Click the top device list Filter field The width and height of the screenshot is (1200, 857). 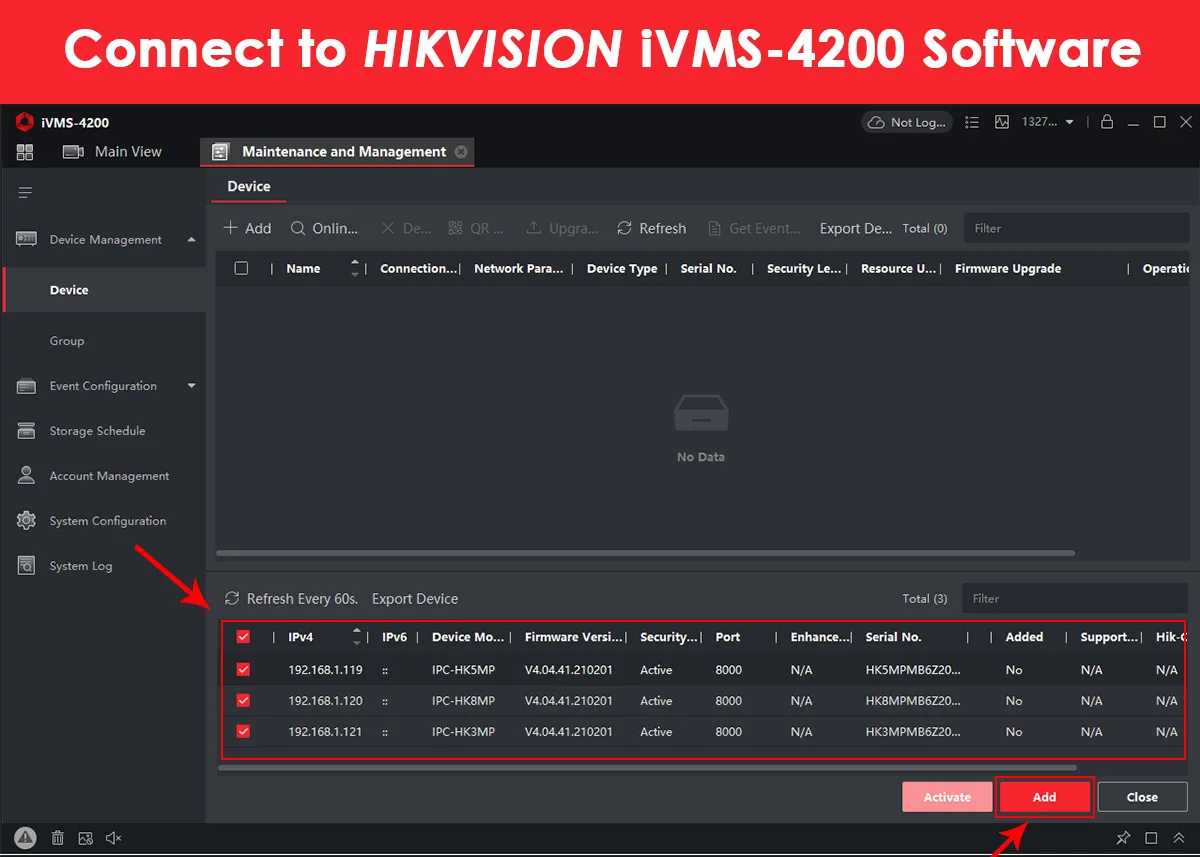pos(1076,228)
